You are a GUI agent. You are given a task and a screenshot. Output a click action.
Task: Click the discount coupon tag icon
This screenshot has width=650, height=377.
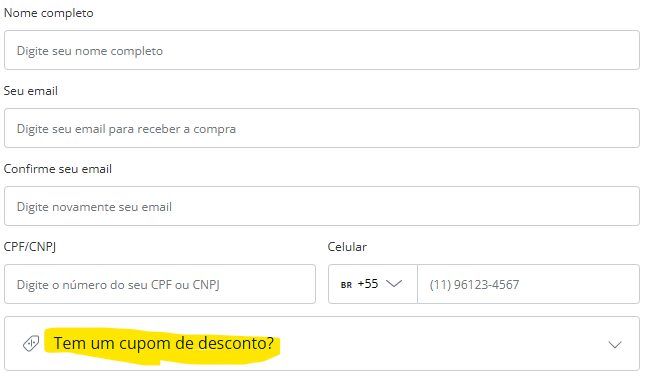[x=31, y=343]
